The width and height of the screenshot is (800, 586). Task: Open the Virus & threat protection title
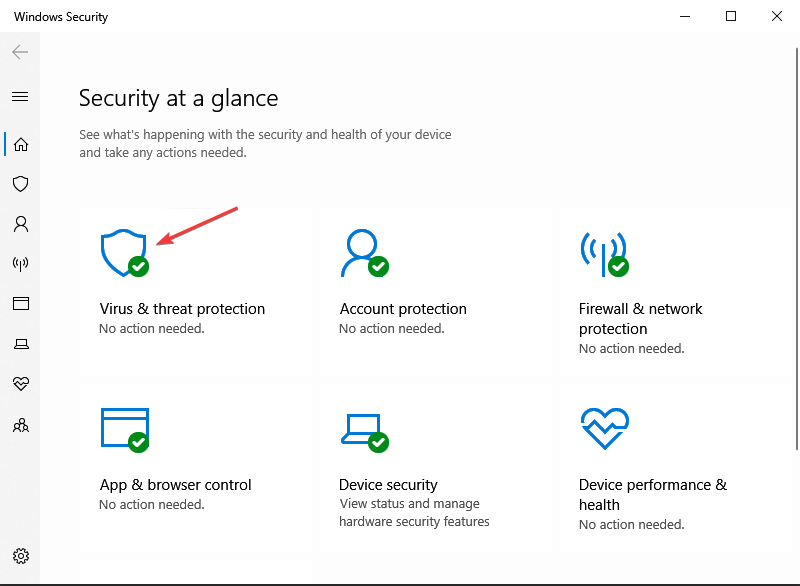pos(182,309)
